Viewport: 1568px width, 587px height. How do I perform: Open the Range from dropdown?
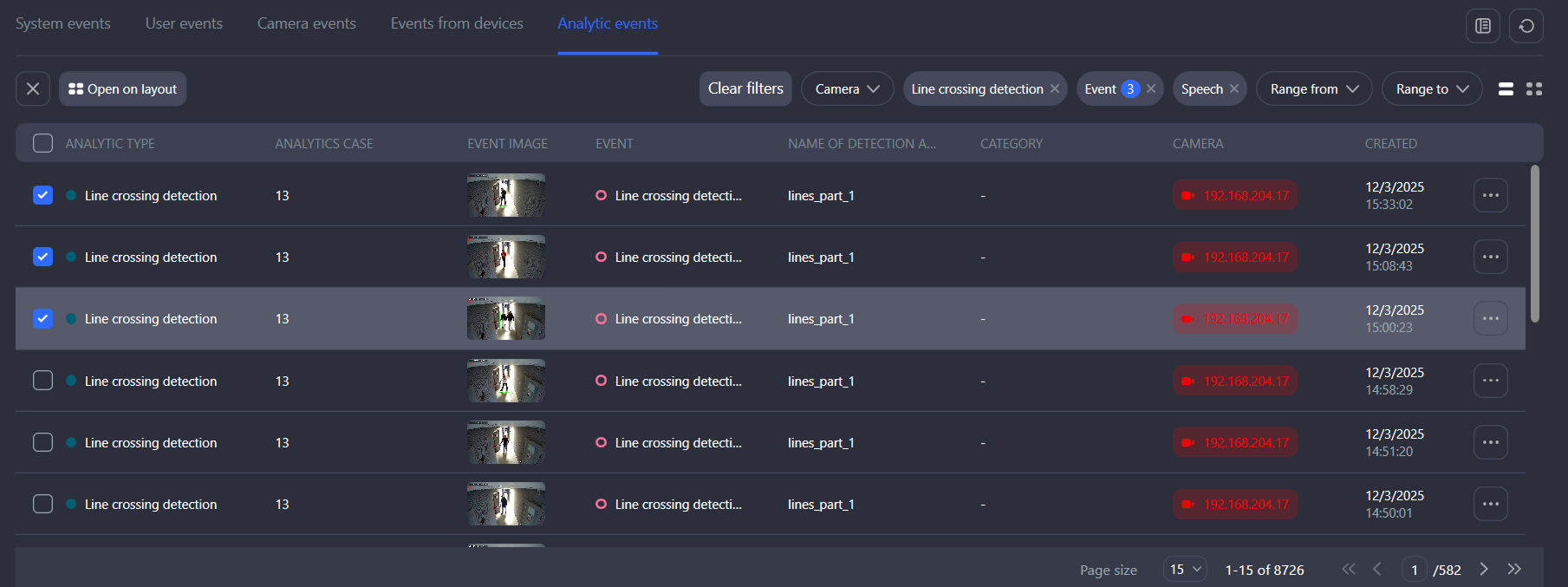[x=1313, y=89]
